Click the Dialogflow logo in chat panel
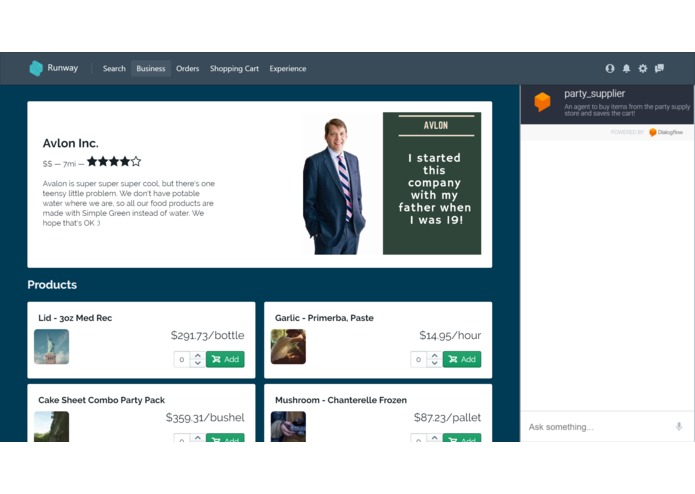 point(666,132)
